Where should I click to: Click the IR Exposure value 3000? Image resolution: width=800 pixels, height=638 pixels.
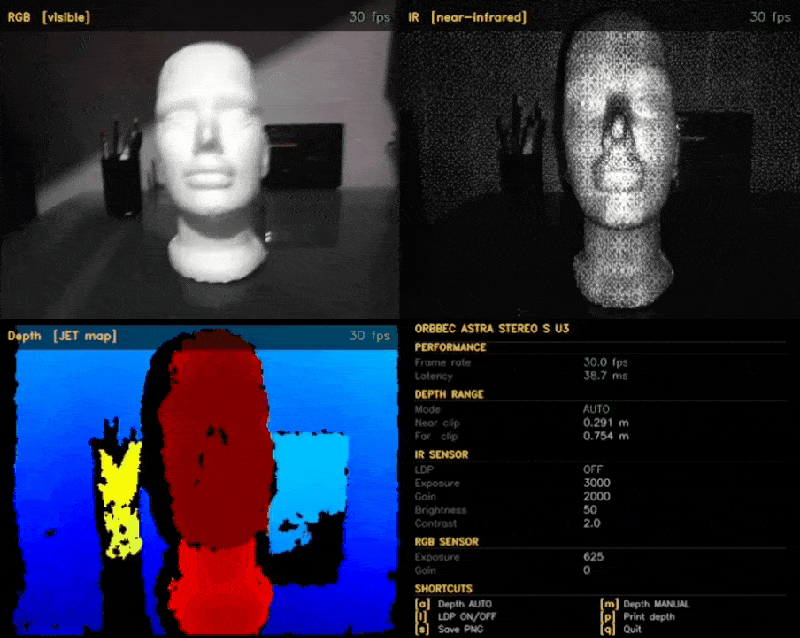pos(597,483)
